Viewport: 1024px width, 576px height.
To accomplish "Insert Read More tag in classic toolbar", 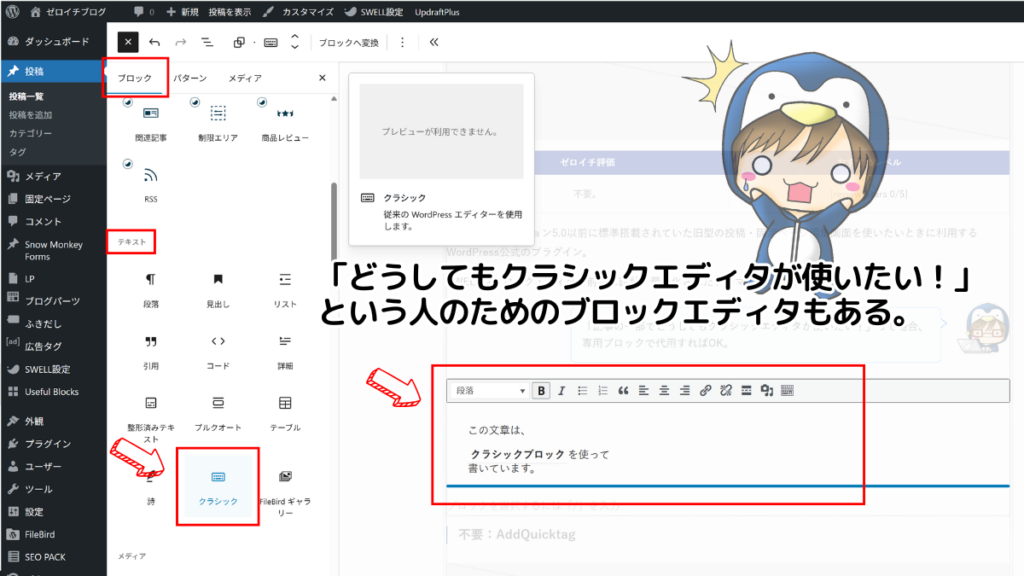I will [x=746, y=391].
